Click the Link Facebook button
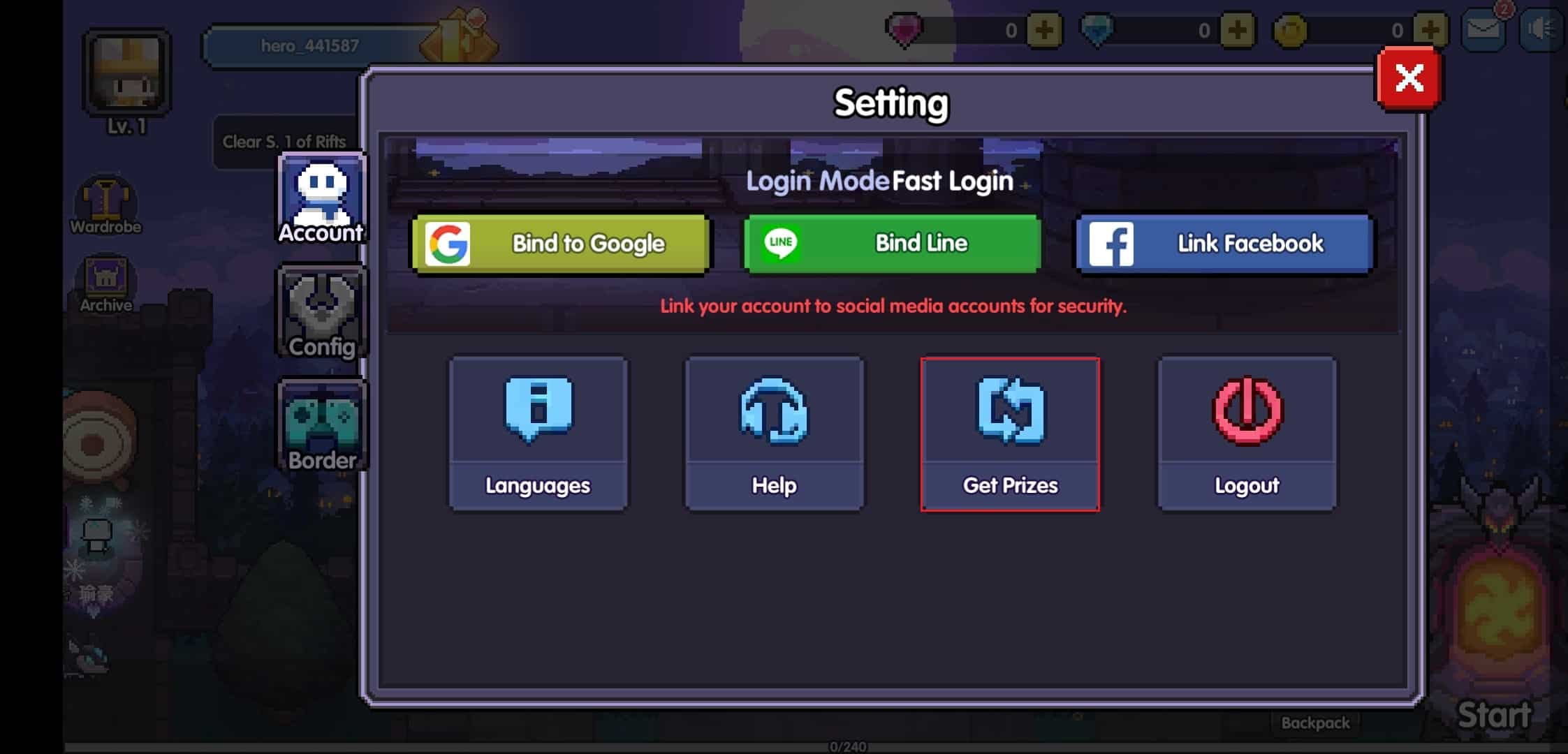The image size is (1568, 754). (1224, 244)
